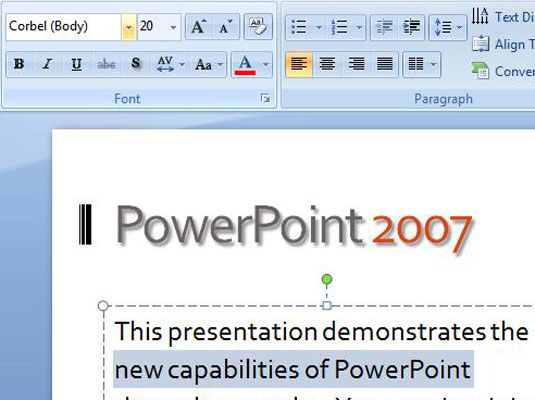535x400 pixels.
Task: Open the Line Spacing menu
Action: (x=448, y=27)
